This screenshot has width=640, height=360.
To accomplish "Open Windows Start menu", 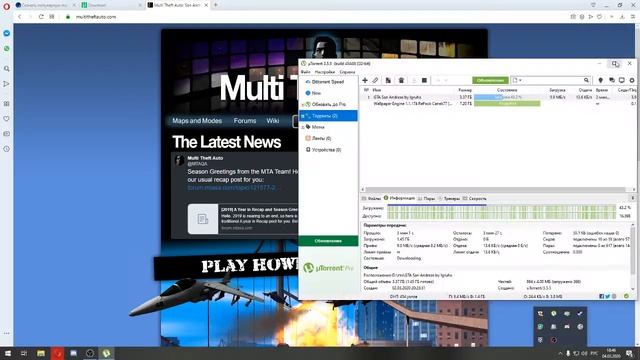I will [x=7, y=353].
